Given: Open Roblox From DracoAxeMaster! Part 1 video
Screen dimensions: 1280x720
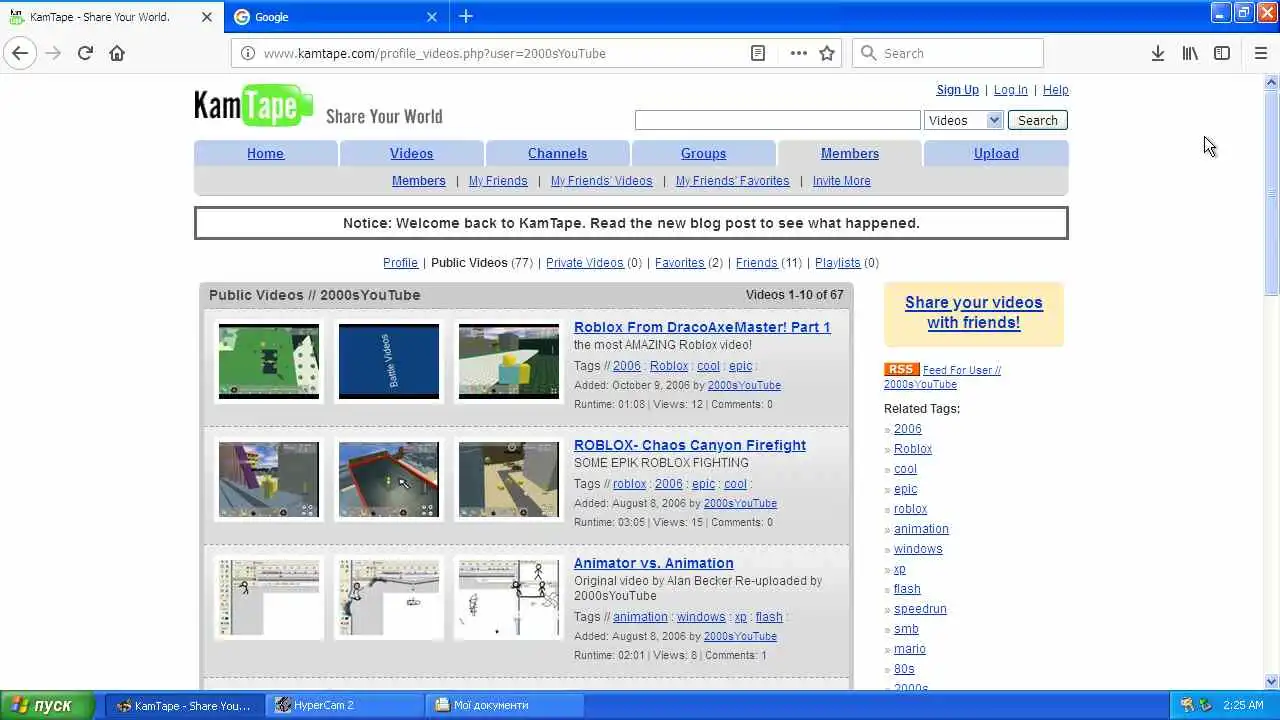Looking at the screenshot, I should (x=702, y=327).
